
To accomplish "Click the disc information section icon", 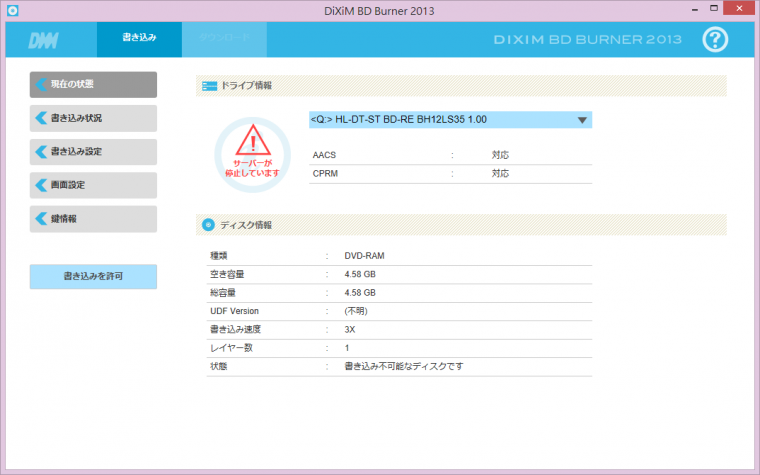I will click(208, 225).
